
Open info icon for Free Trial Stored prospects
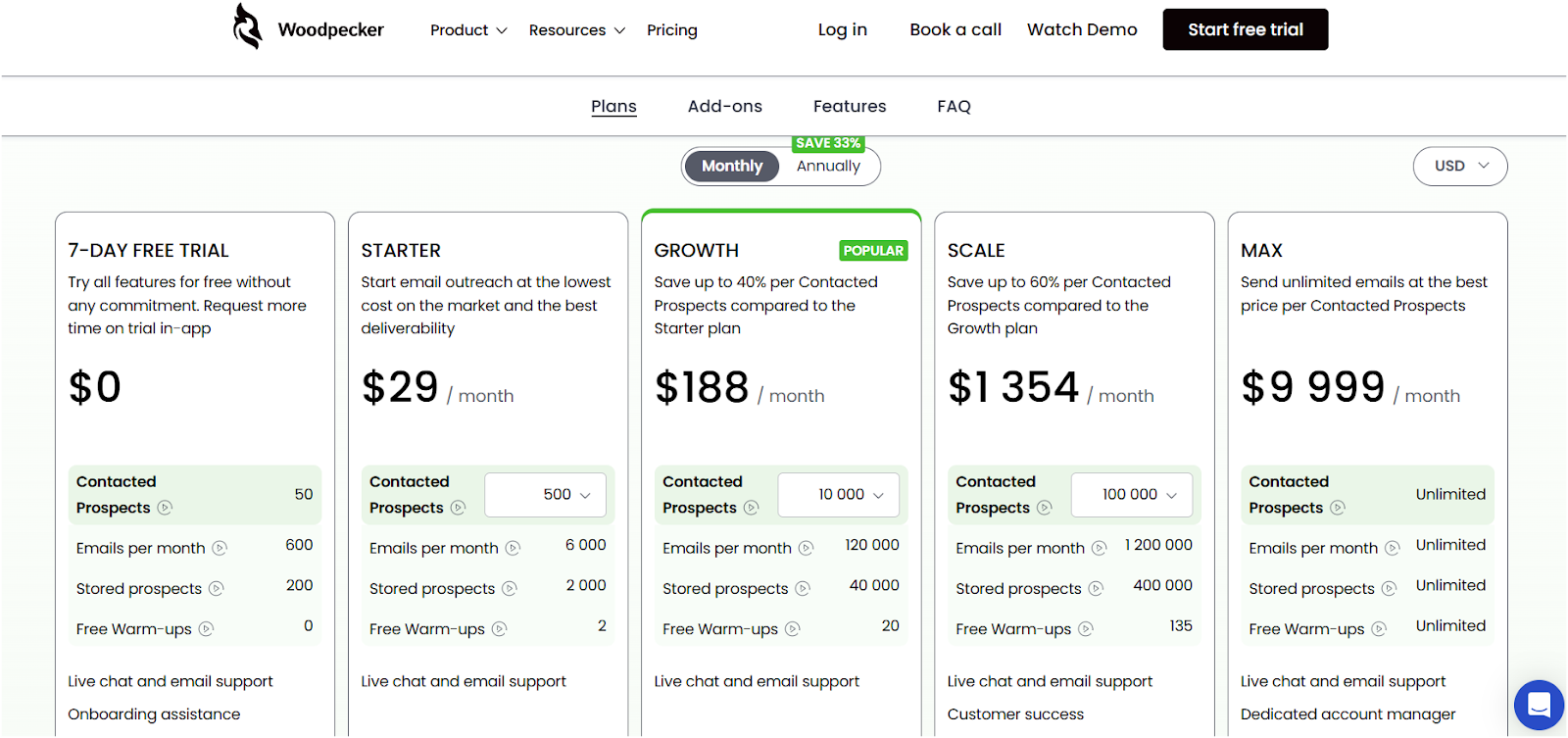[217, 589]
